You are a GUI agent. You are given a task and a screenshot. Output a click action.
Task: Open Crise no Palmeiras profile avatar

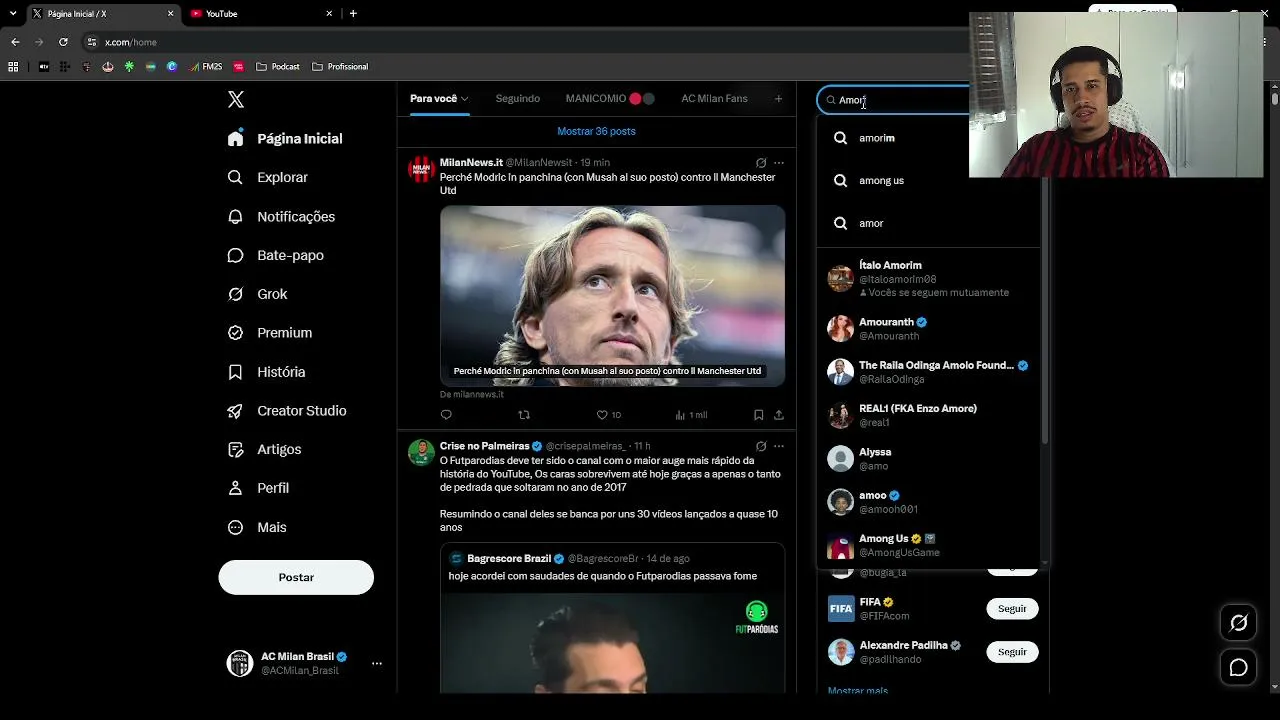click(x=421, y=452)
